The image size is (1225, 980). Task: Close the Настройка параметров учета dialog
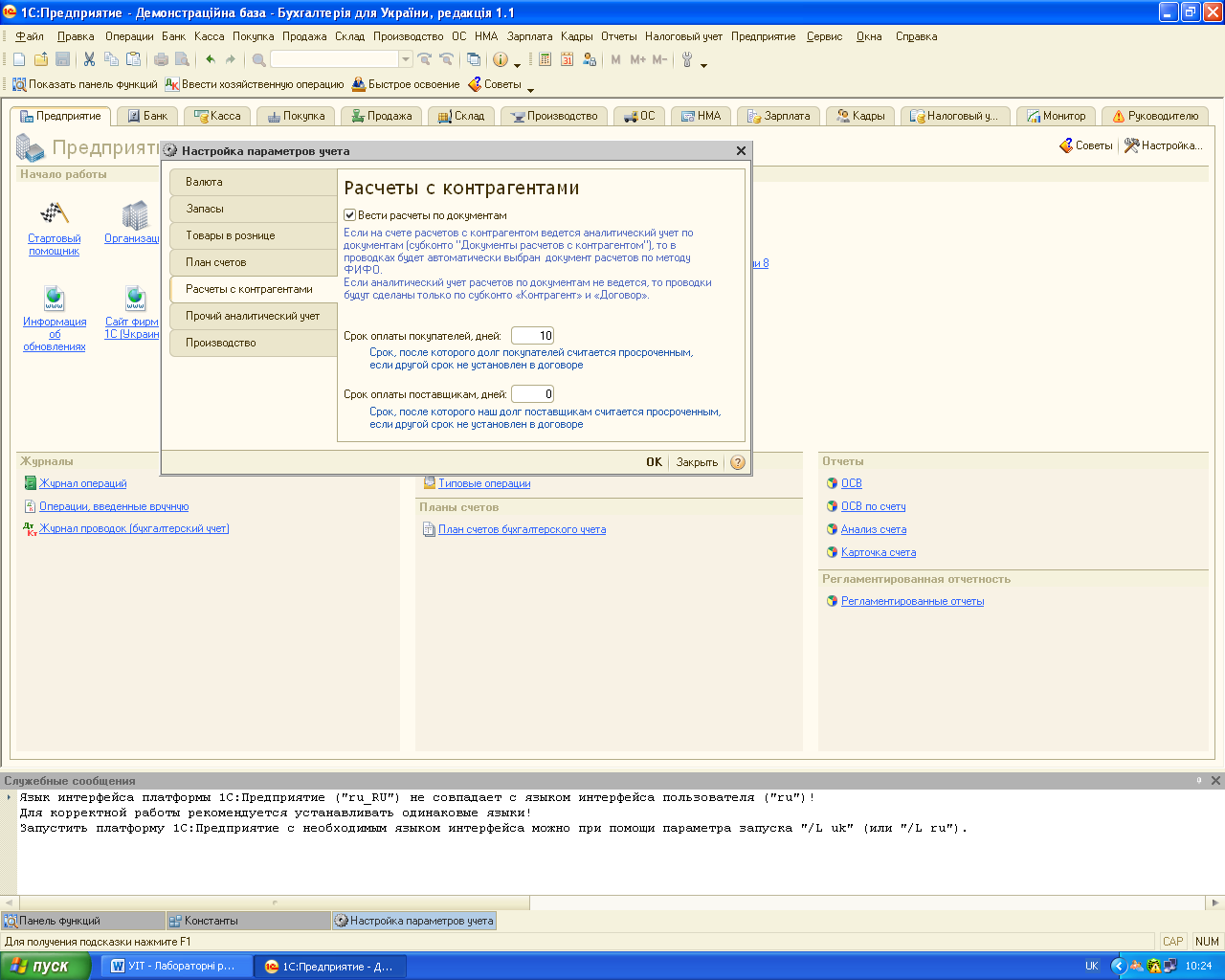pos(741,151)
